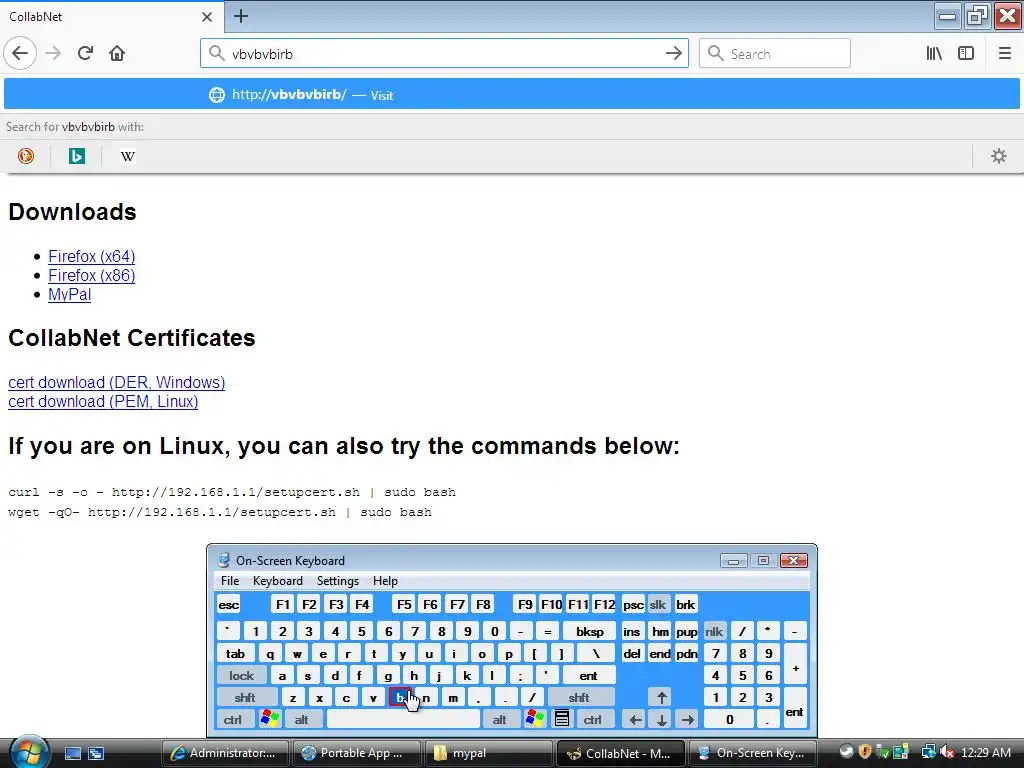Open a new tab with plus button
This screenshot has width=1024, height=768.
pyautogui.click(x=241, y=16)
